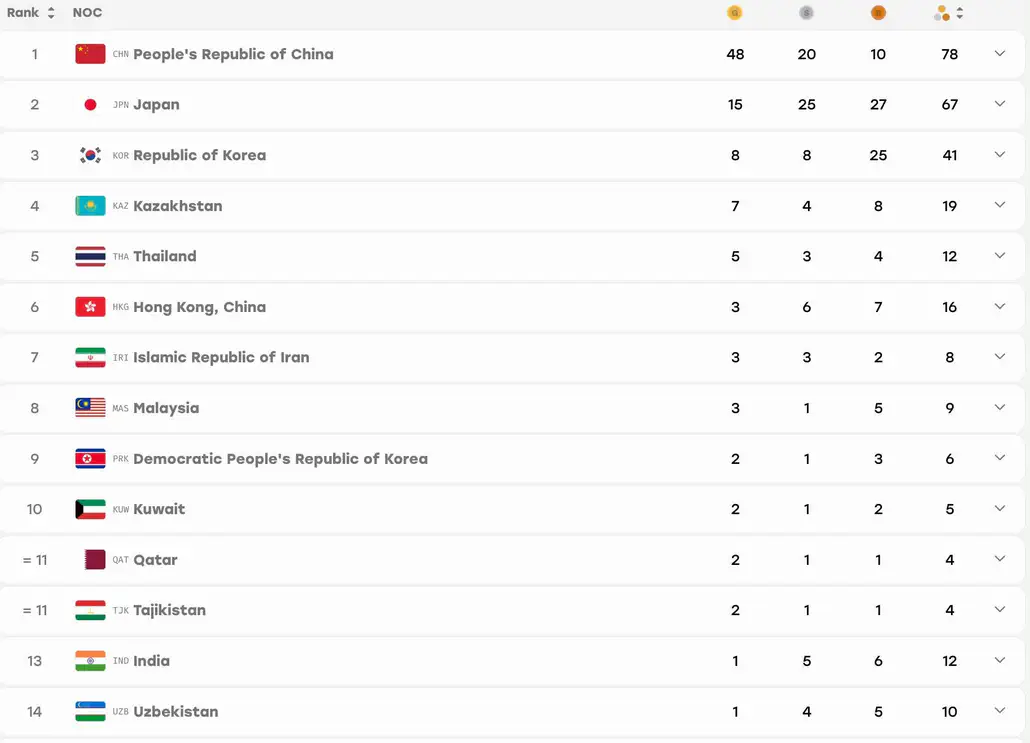Click the gold medal column icon
Screen dimensions: 1030x743
coord(734,12)
